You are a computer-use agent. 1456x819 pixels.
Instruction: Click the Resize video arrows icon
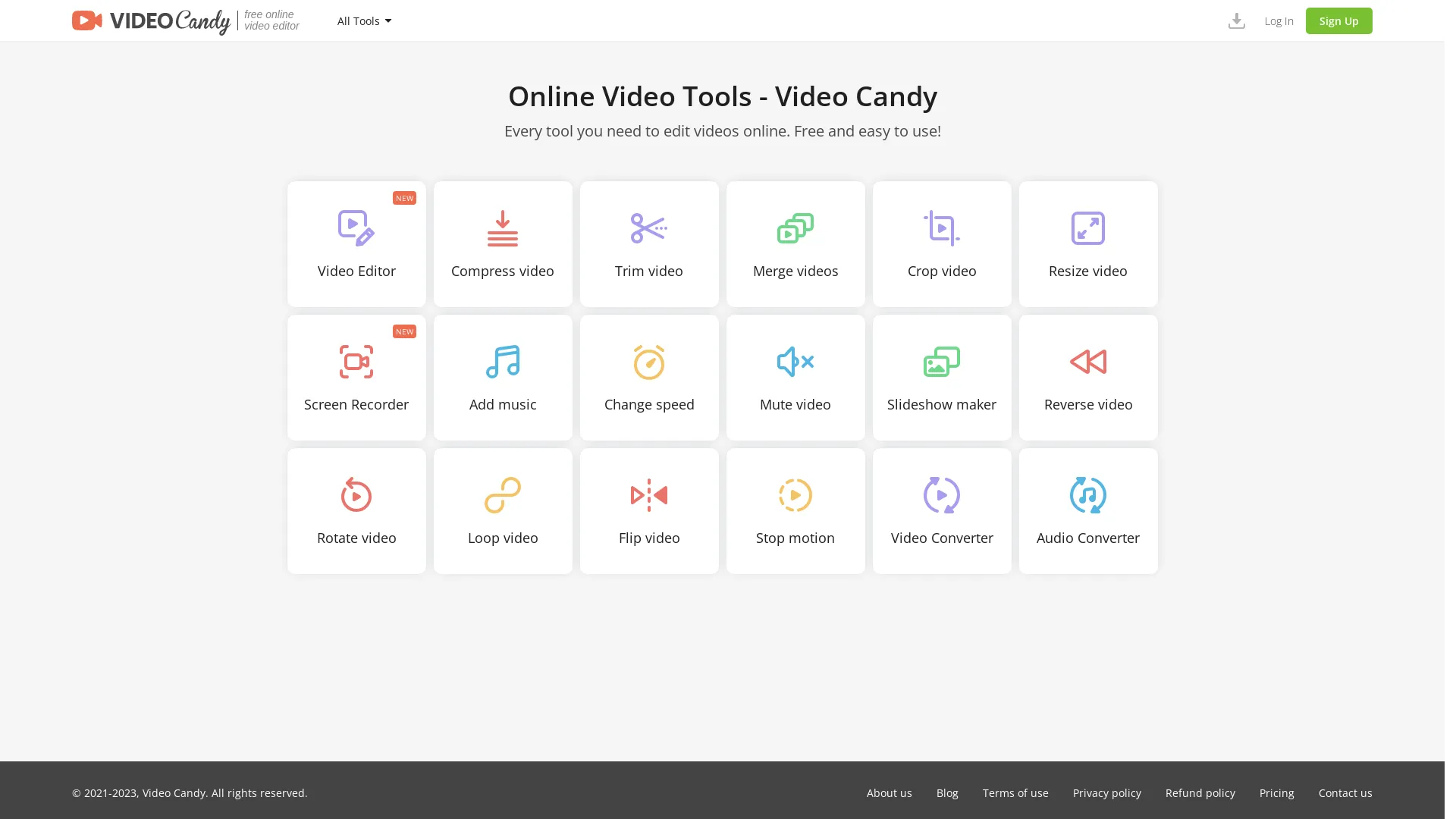point(1088,228)
